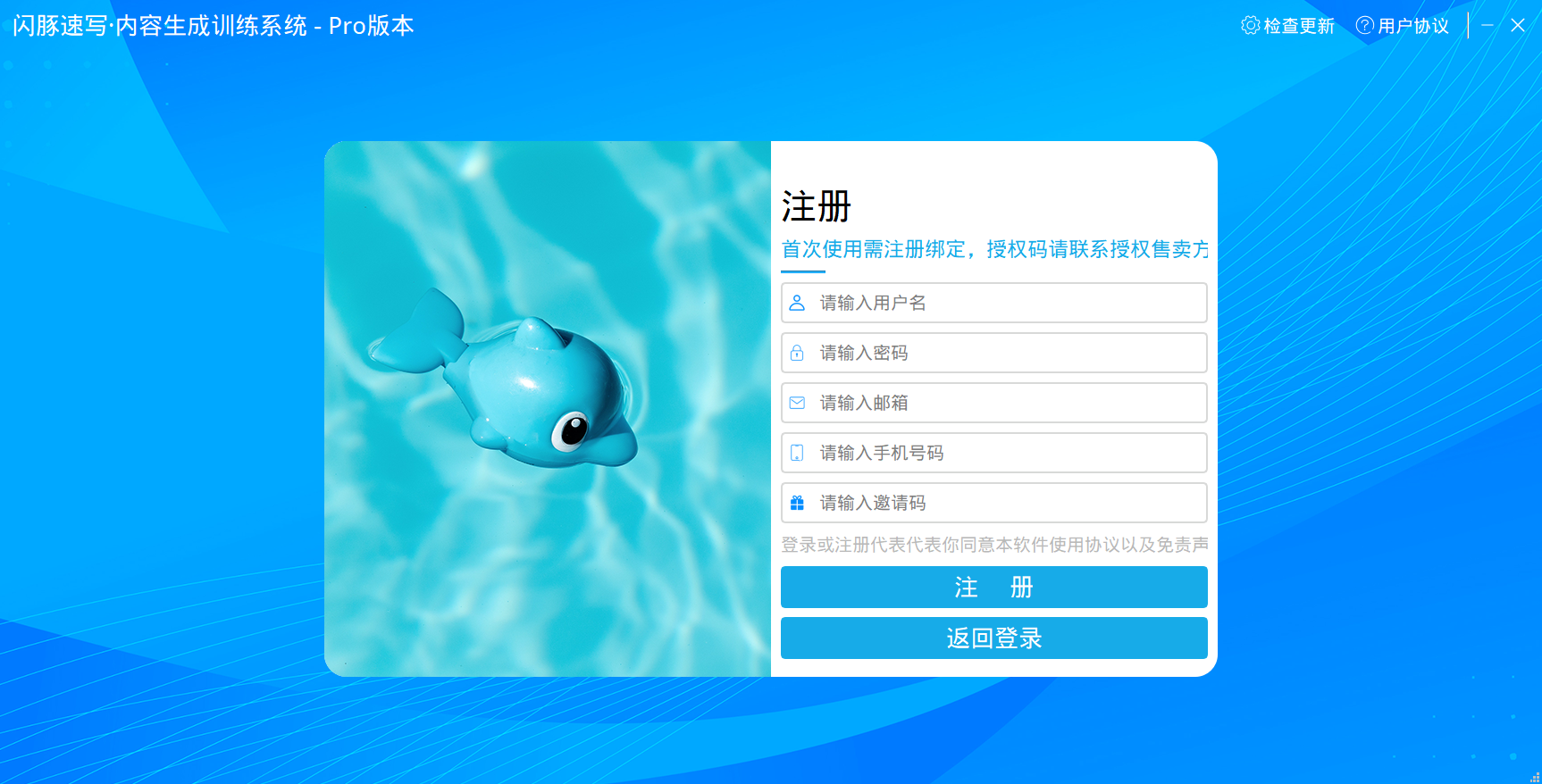Focus the 请输入用户名 username field
Viewport: 1542px width, 784px height.
click(x=993, y=303)
